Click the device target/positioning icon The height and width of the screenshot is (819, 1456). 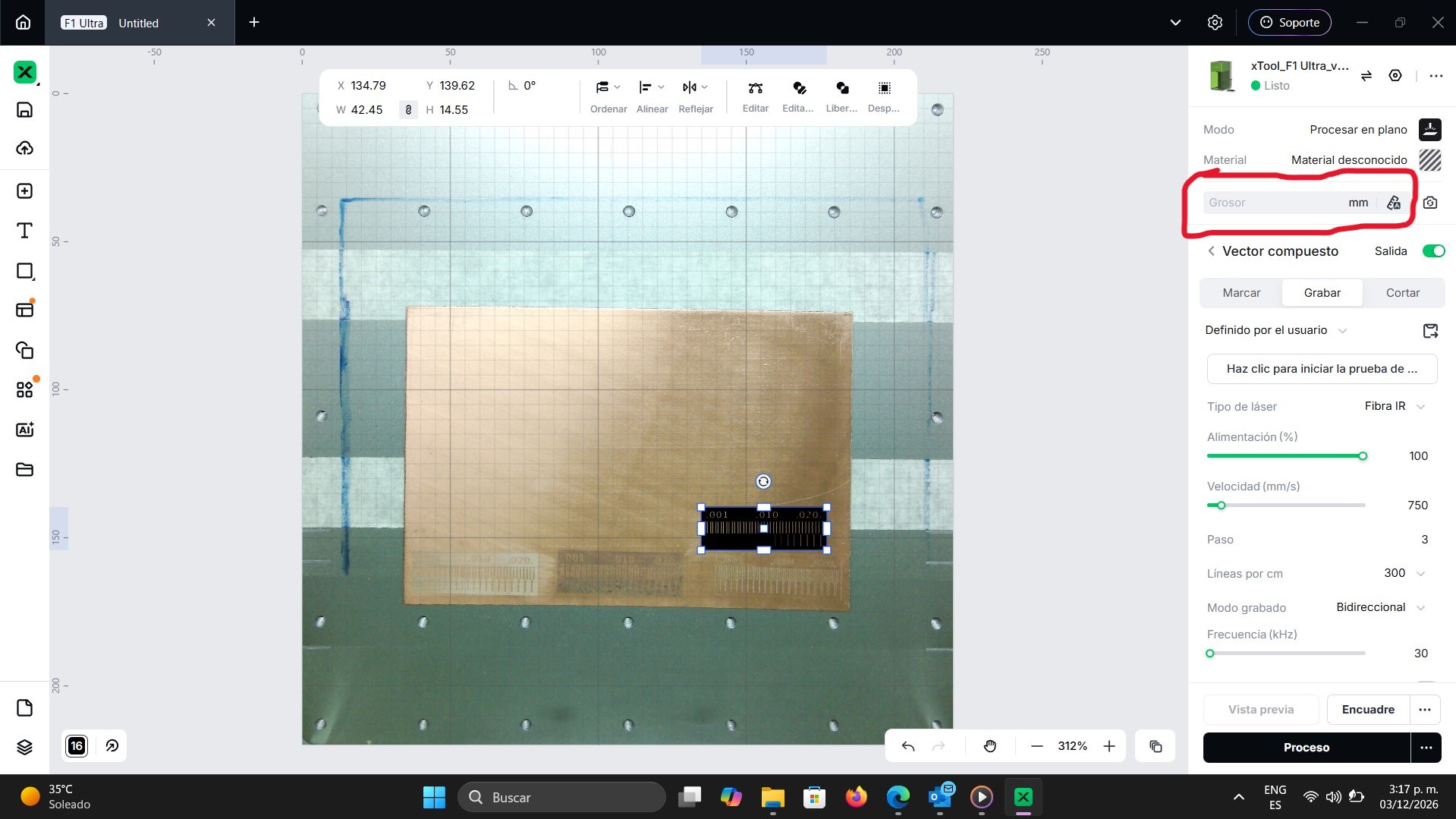pyautogui.click(x=1395, y=76)
